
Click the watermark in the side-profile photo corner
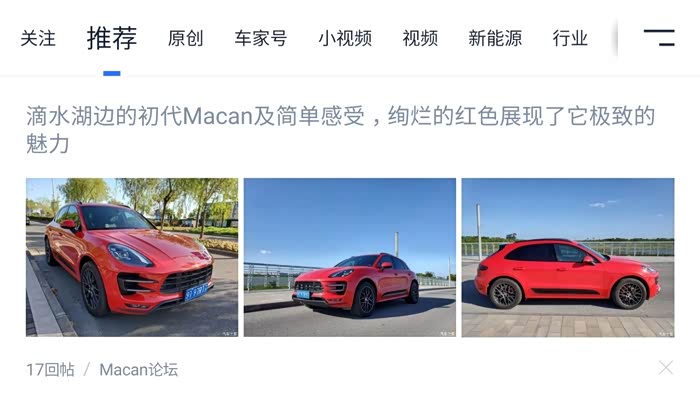coord(665,333)
